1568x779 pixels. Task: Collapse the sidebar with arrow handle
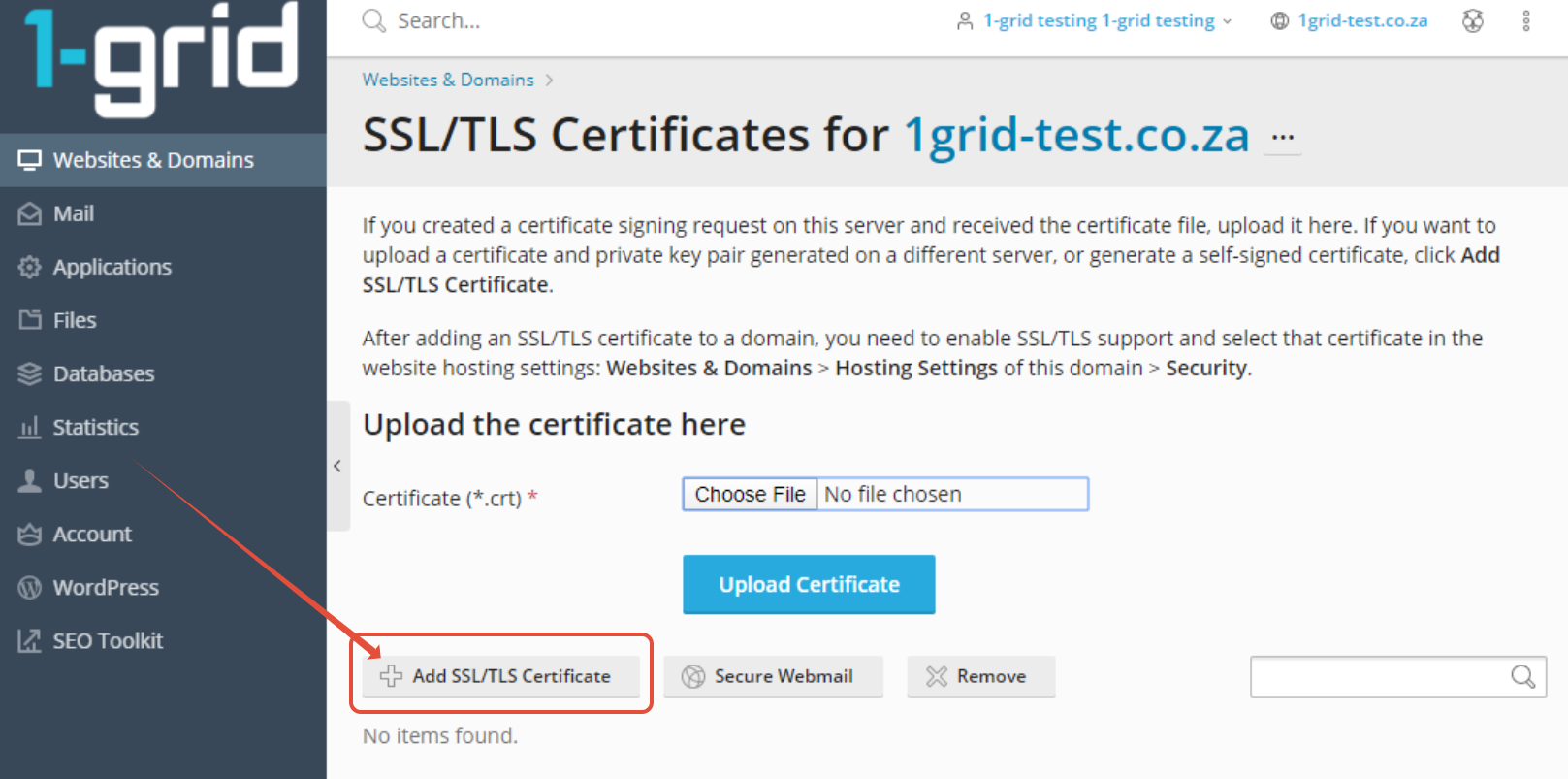tap(337, 466)
